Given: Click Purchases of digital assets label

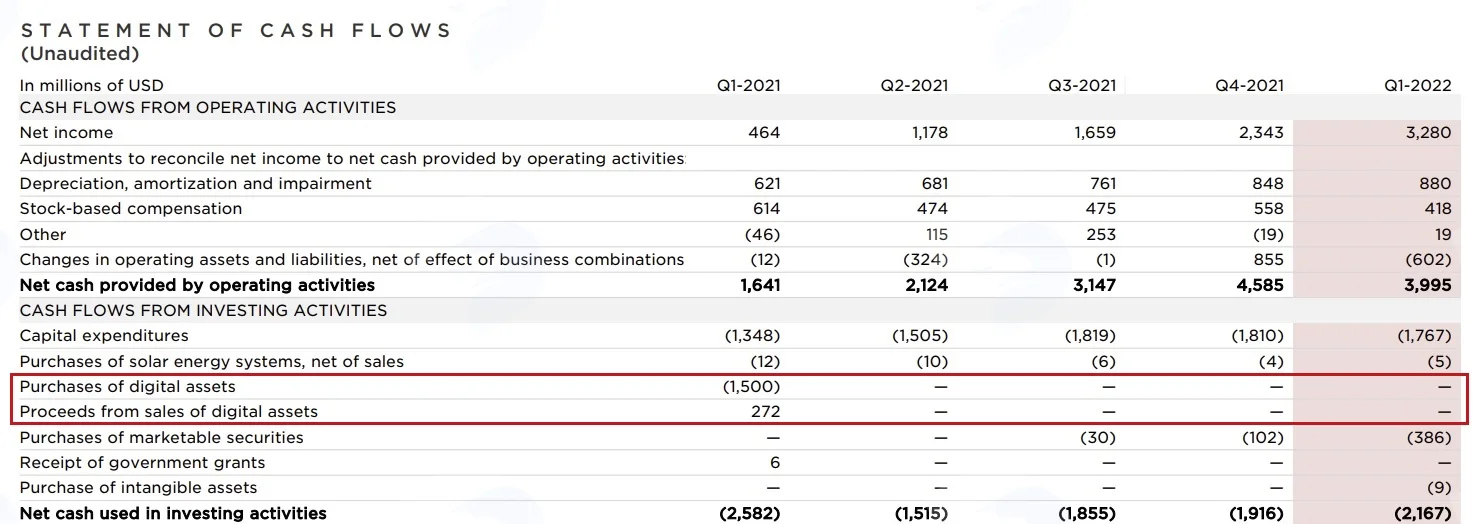Looking at the screenshot, I should 128,387.
